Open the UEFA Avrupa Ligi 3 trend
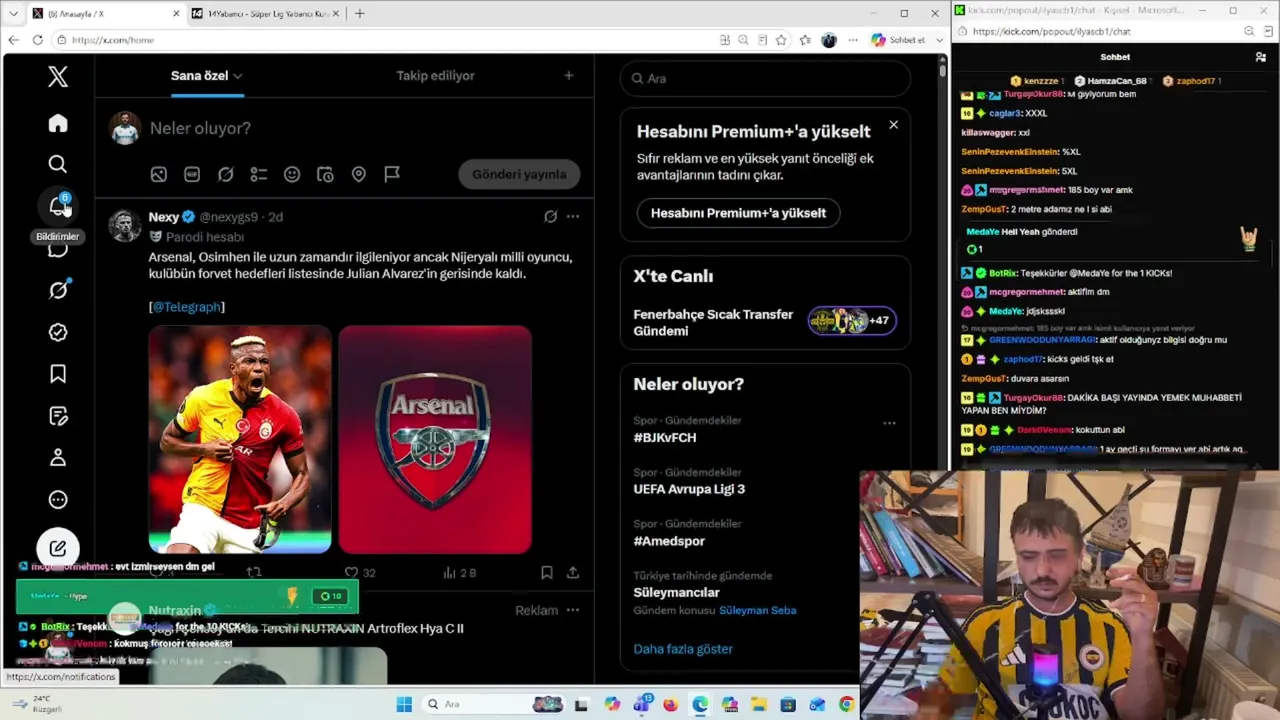The image size is (1280, 720). click(689, 489)
